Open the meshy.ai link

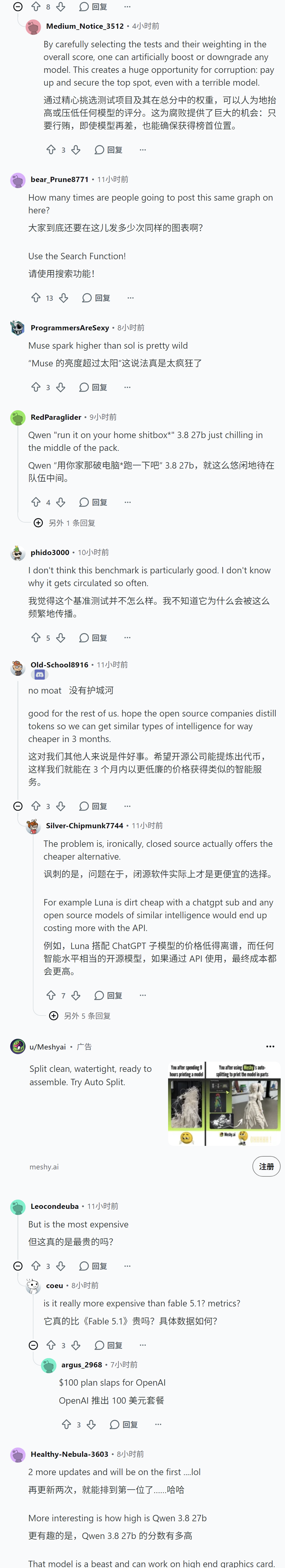click(x=44, y=1167)
